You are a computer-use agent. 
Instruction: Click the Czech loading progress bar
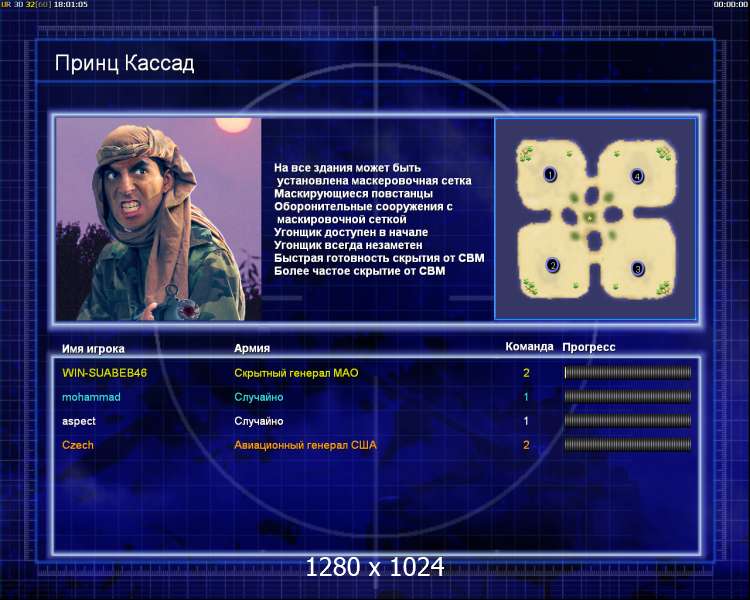coord(628,444)
